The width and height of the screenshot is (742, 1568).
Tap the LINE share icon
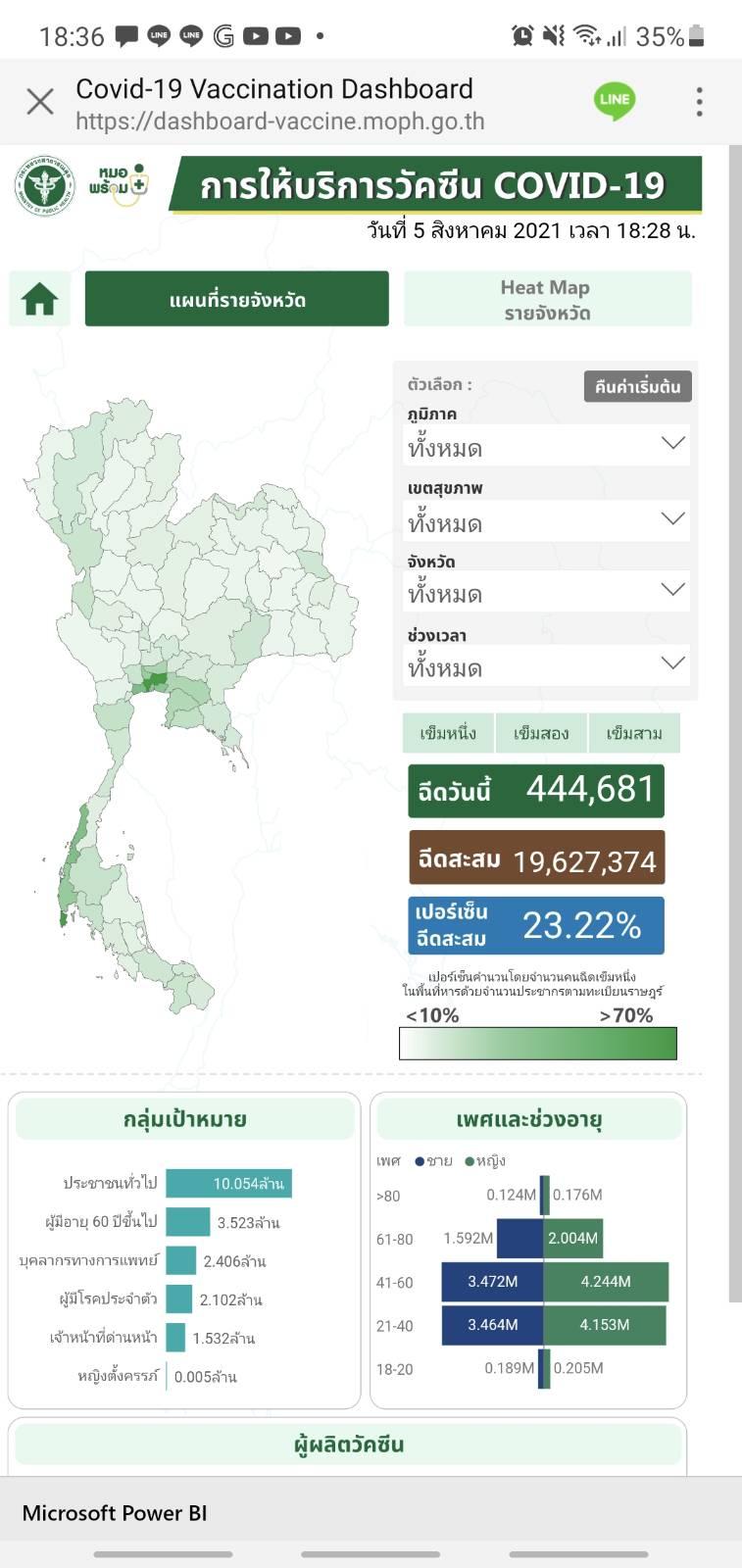tap(615, 101)
